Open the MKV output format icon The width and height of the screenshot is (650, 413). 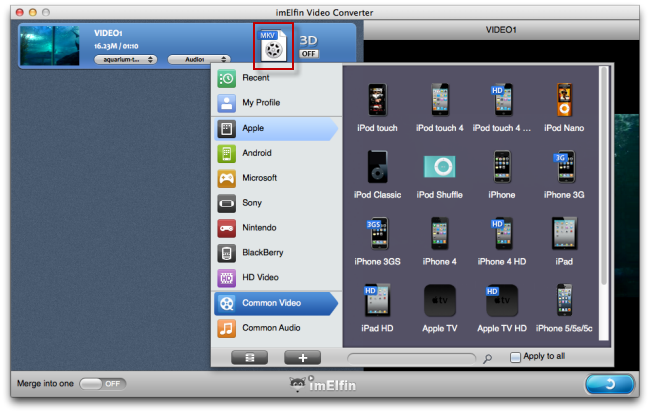(273, 46)
